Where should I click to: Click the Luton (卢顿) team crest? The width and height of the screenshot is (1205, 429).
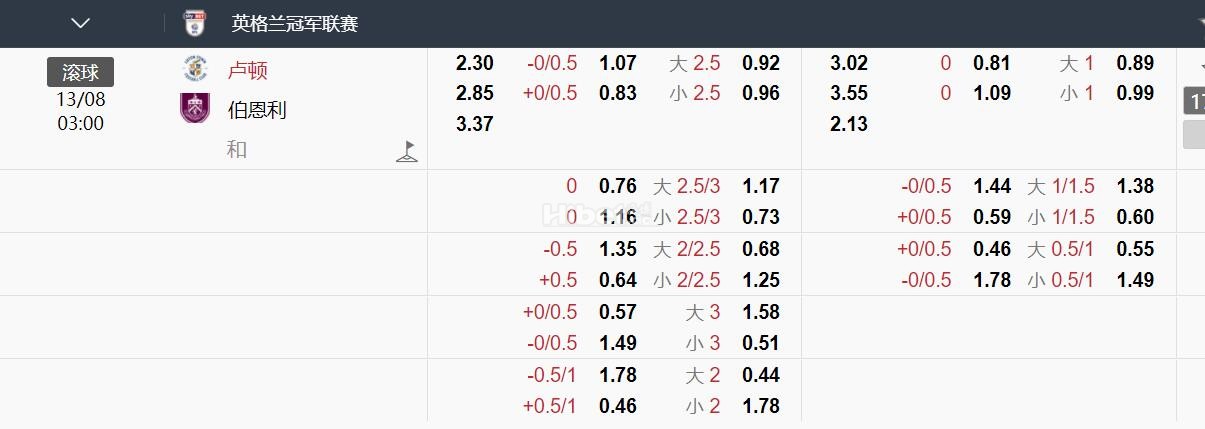(195, 70)
